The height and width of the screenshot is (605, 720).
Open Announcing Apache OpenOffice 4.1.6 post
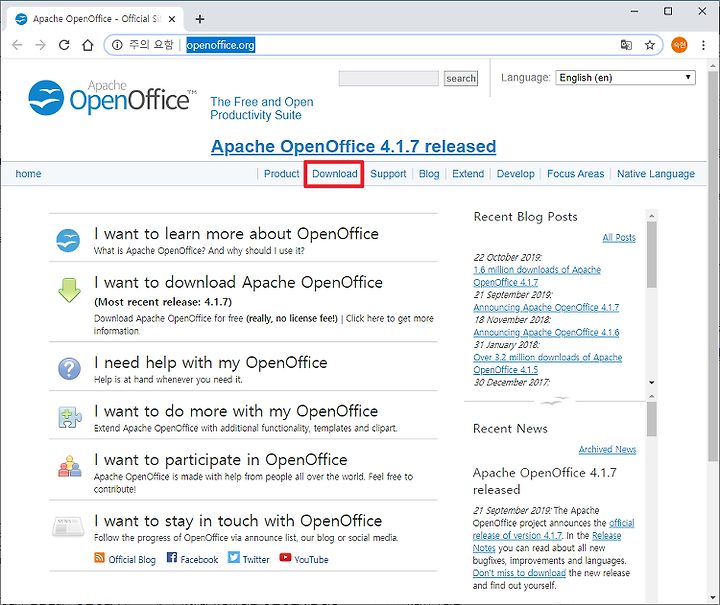(x=546, y=332)
